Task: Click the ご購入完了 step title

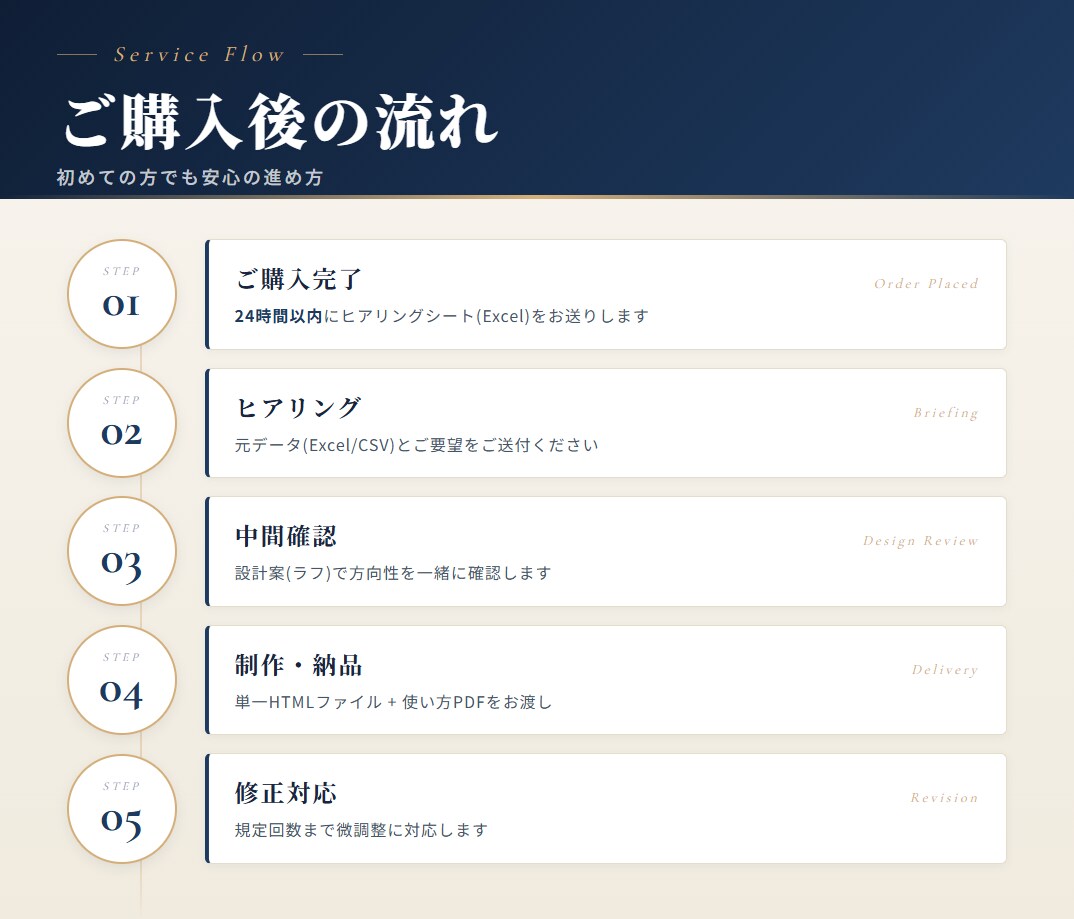Action: pos(299,279)
